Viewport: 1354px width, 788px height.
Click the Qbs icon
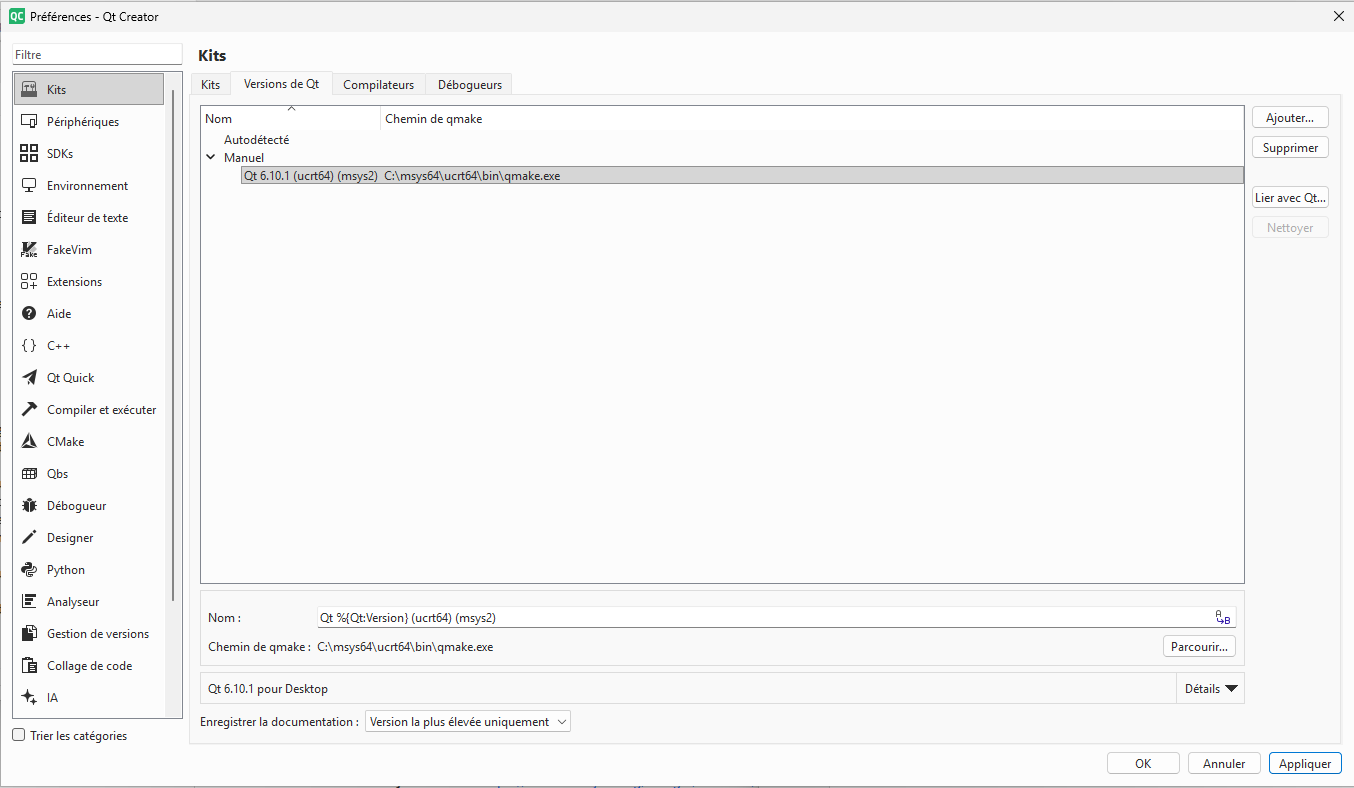pyautogui.click(x=29, y=473)
